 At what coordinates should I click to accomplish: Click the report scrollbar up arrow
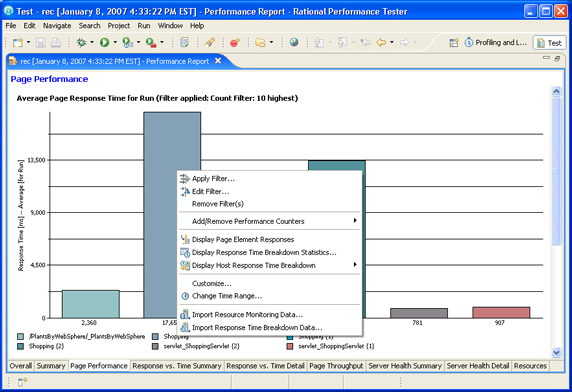point(556,91)
